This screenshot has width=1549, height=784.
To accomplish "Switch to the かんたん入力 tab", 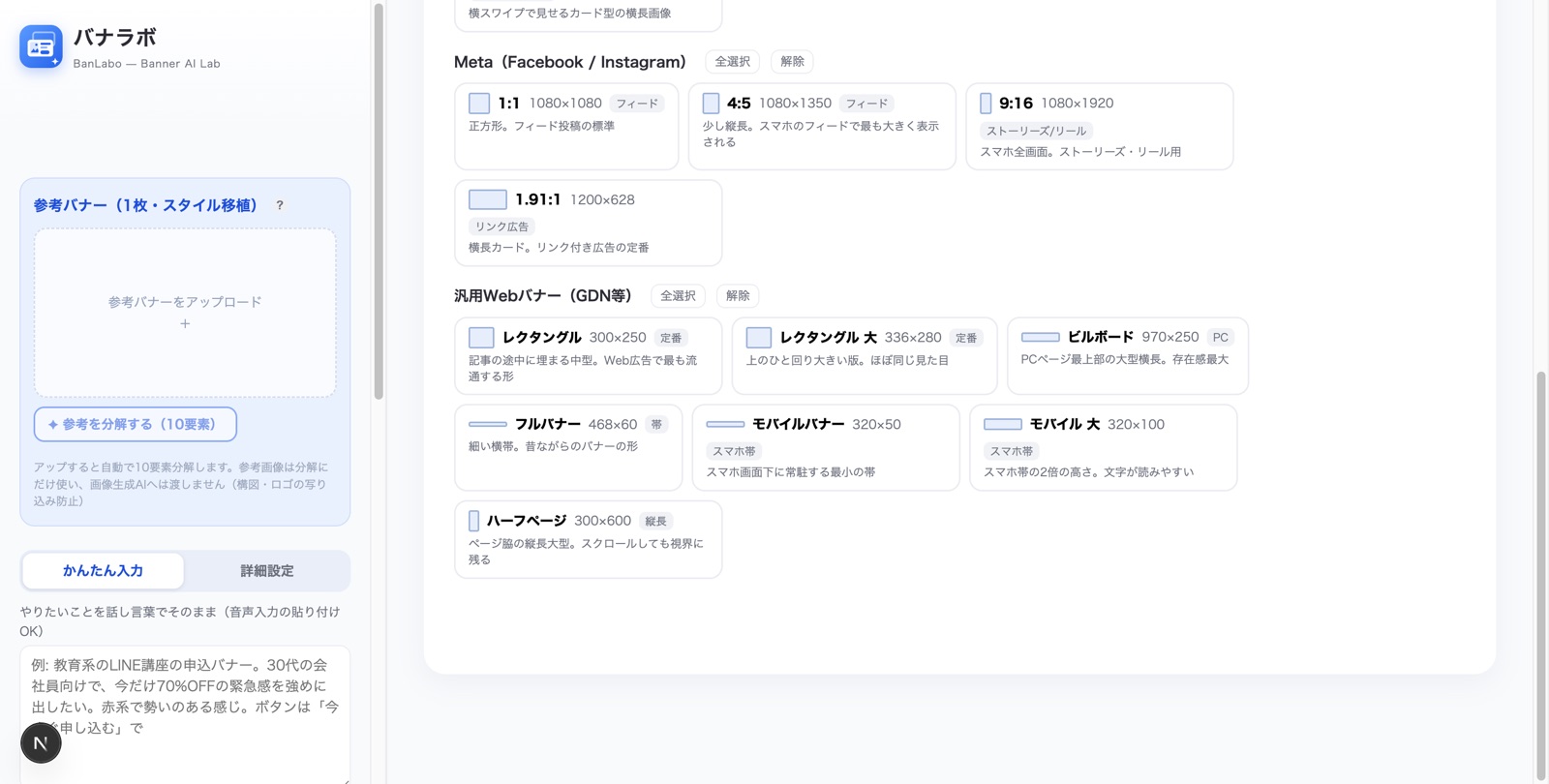I will coord(104,571).
